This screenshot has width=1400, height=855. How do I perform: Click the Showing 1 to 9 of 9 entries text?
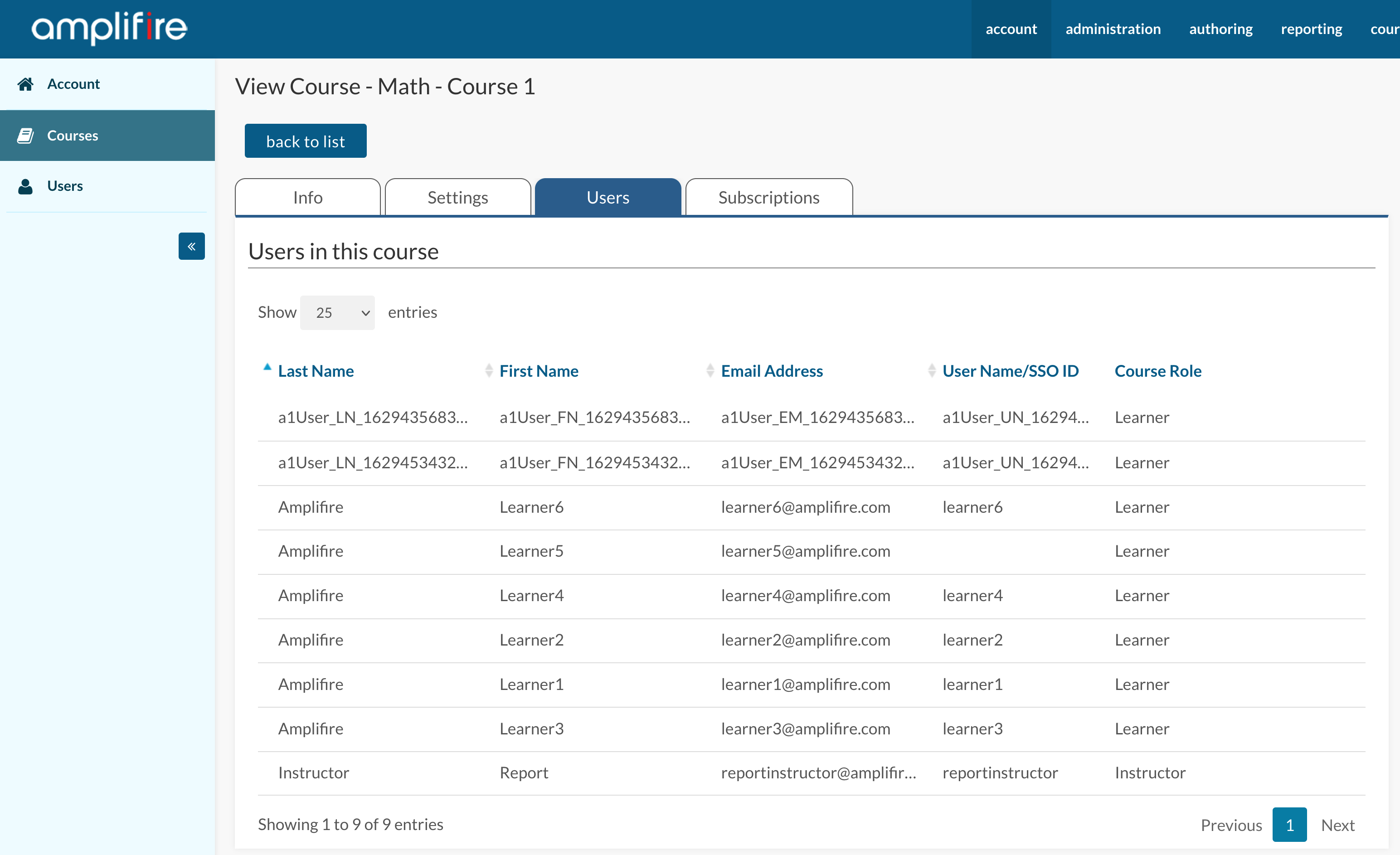coord(350,824)
